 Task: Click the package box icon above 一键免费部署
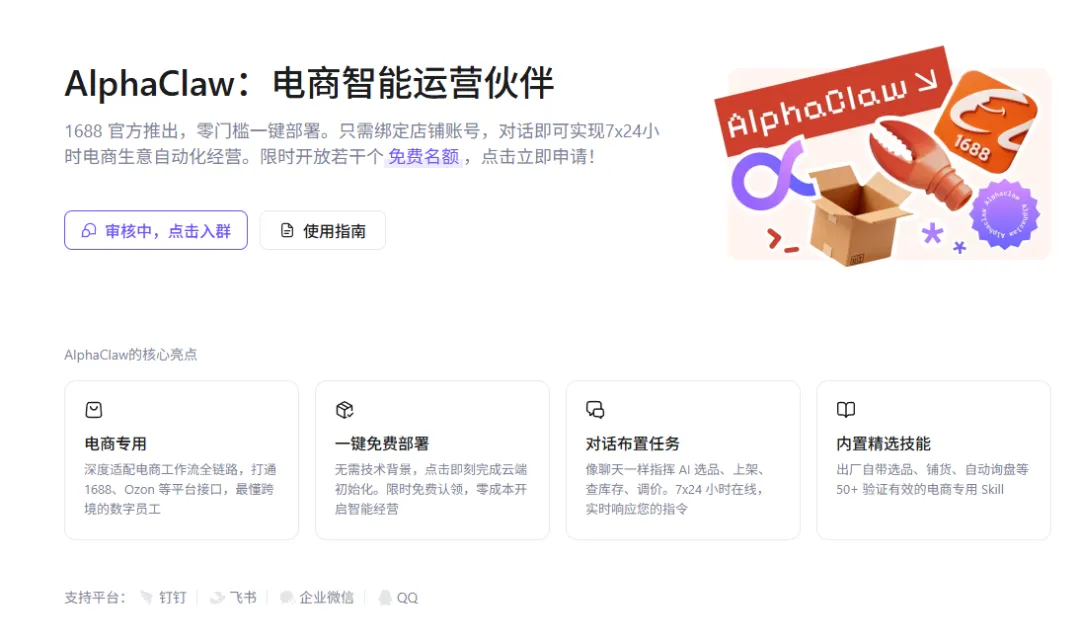click(x=344, y=410)
